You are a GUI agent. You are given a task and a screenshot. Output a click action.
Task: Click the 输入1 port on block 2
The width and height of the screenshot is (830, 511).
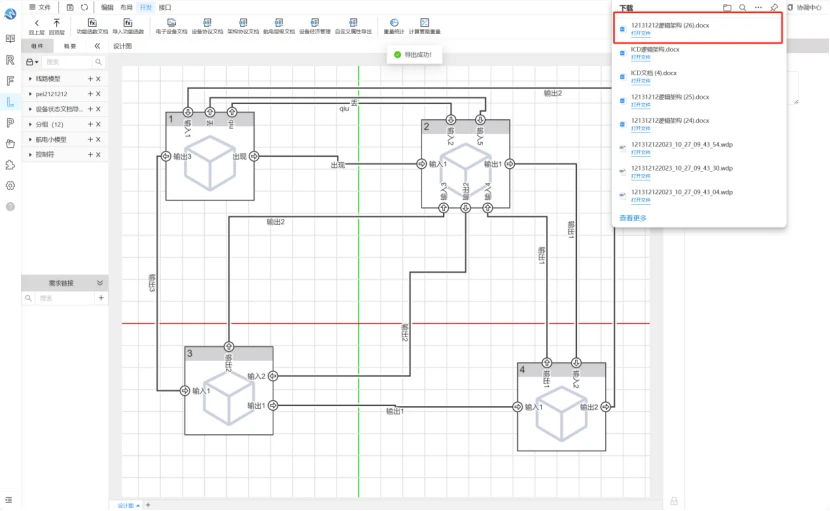[422, 164]
